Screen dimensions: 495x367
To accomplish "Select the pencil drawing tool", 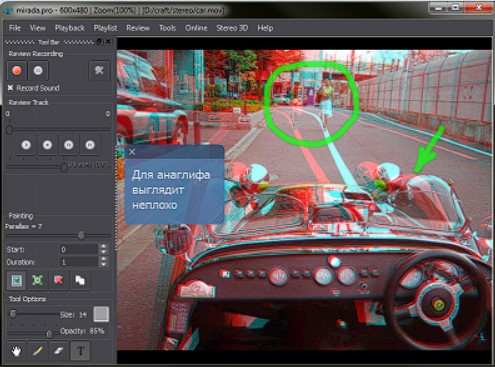I will 37,351.
